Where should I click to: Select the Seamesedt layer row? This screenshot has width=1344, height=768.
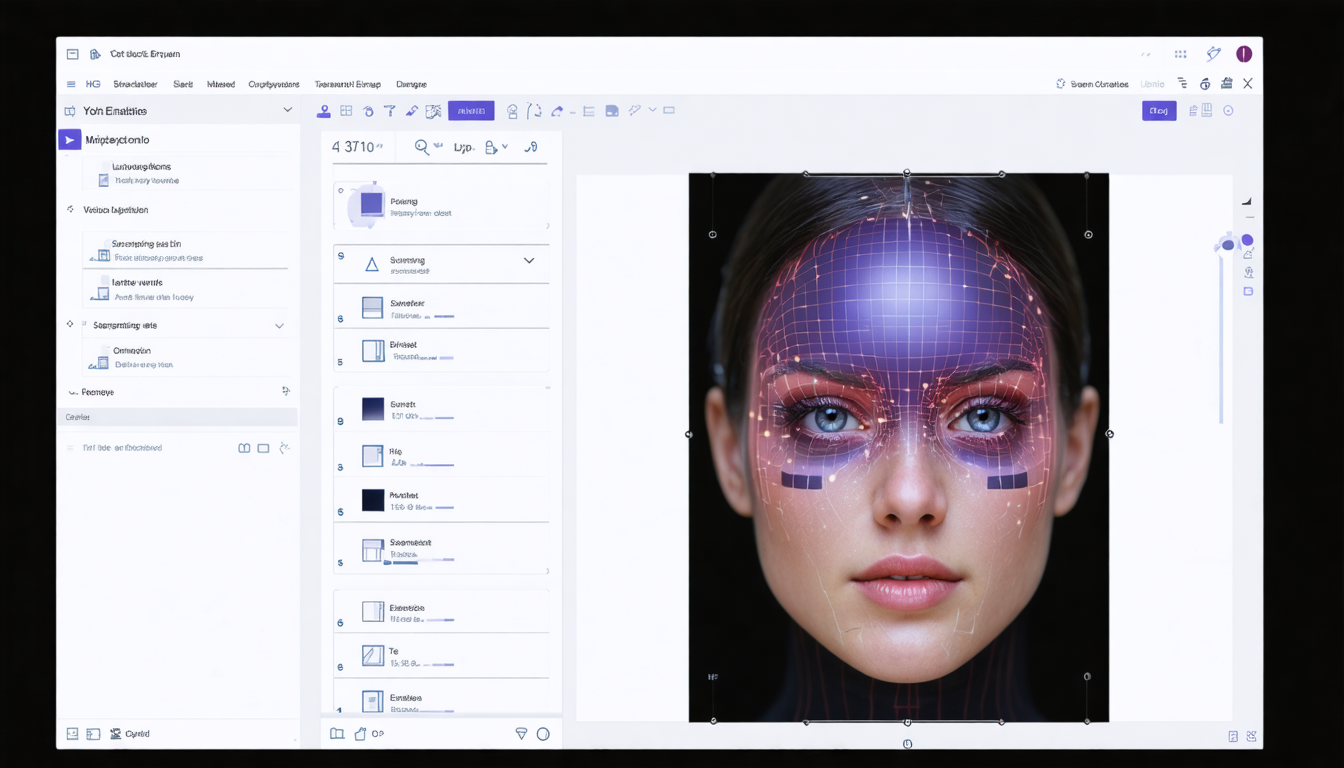[441, 548]
